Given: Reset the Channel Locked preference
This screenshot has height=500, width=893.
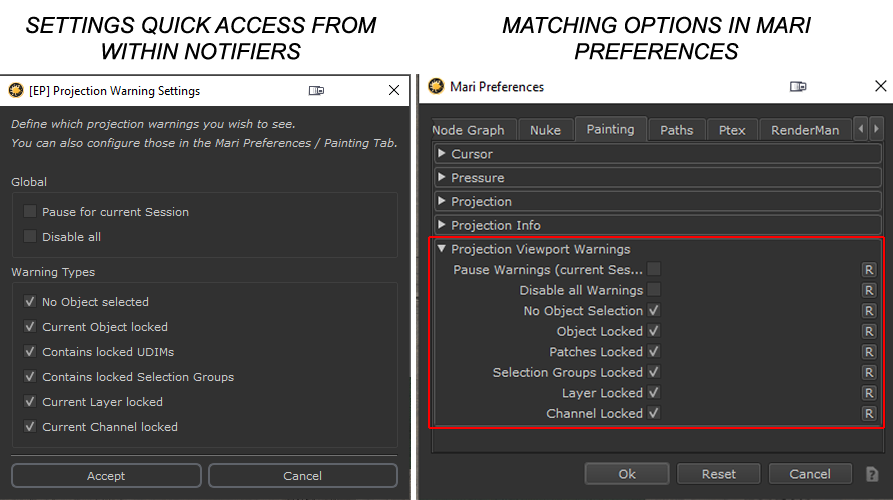Looking at the screenshot, I should click(869, 414).
